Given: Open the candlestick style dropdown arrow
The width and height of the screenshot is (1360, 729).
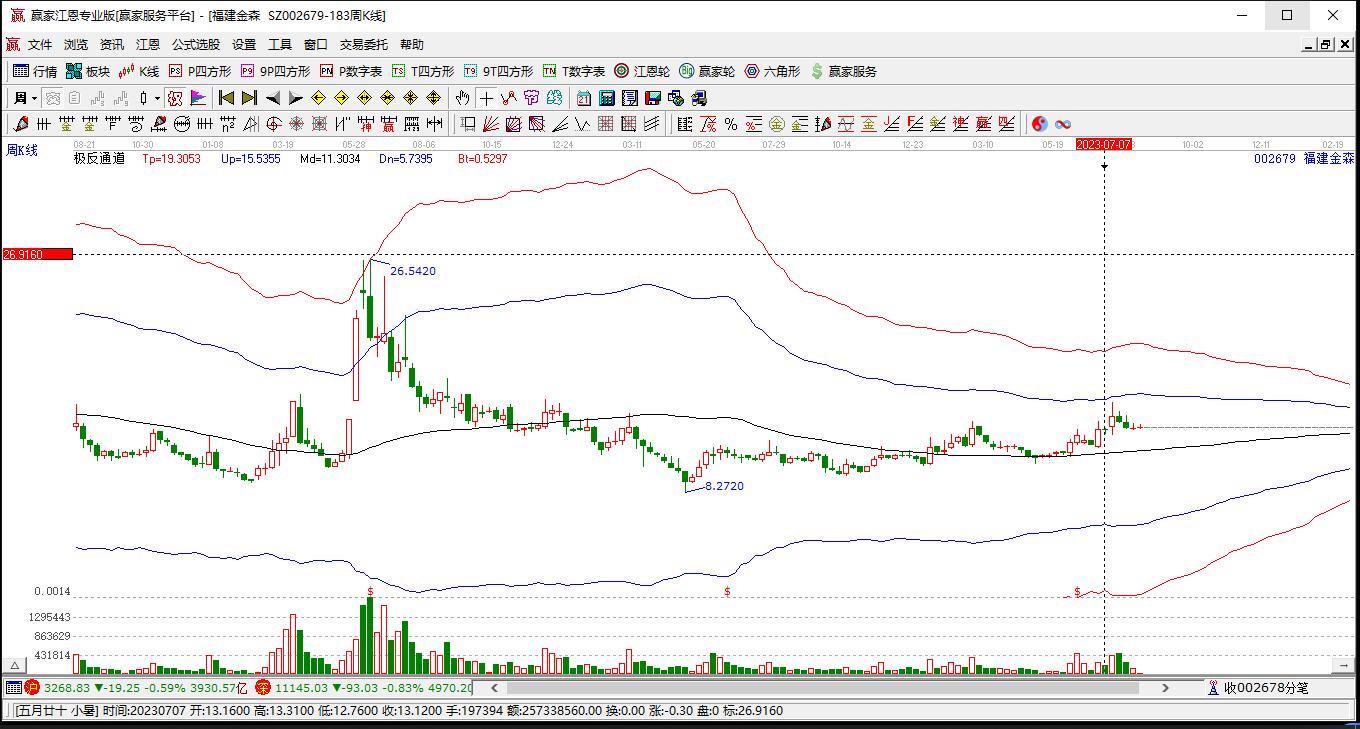Looking at the screenshot, I should [x=157, y=98].
